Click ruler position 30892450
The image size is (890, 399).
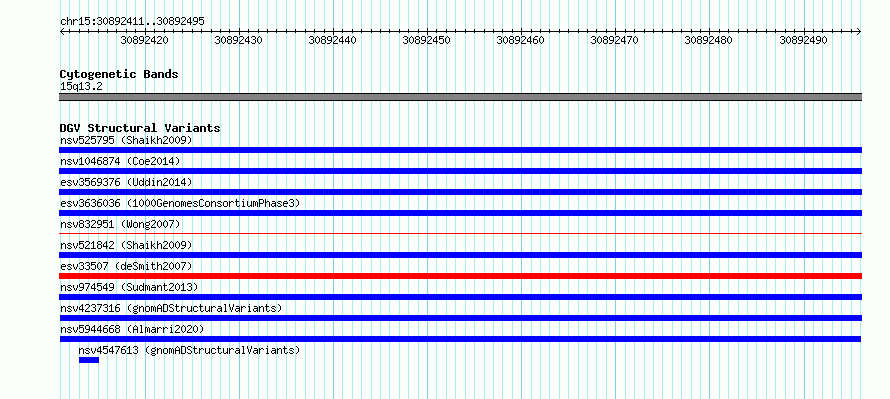427,40
